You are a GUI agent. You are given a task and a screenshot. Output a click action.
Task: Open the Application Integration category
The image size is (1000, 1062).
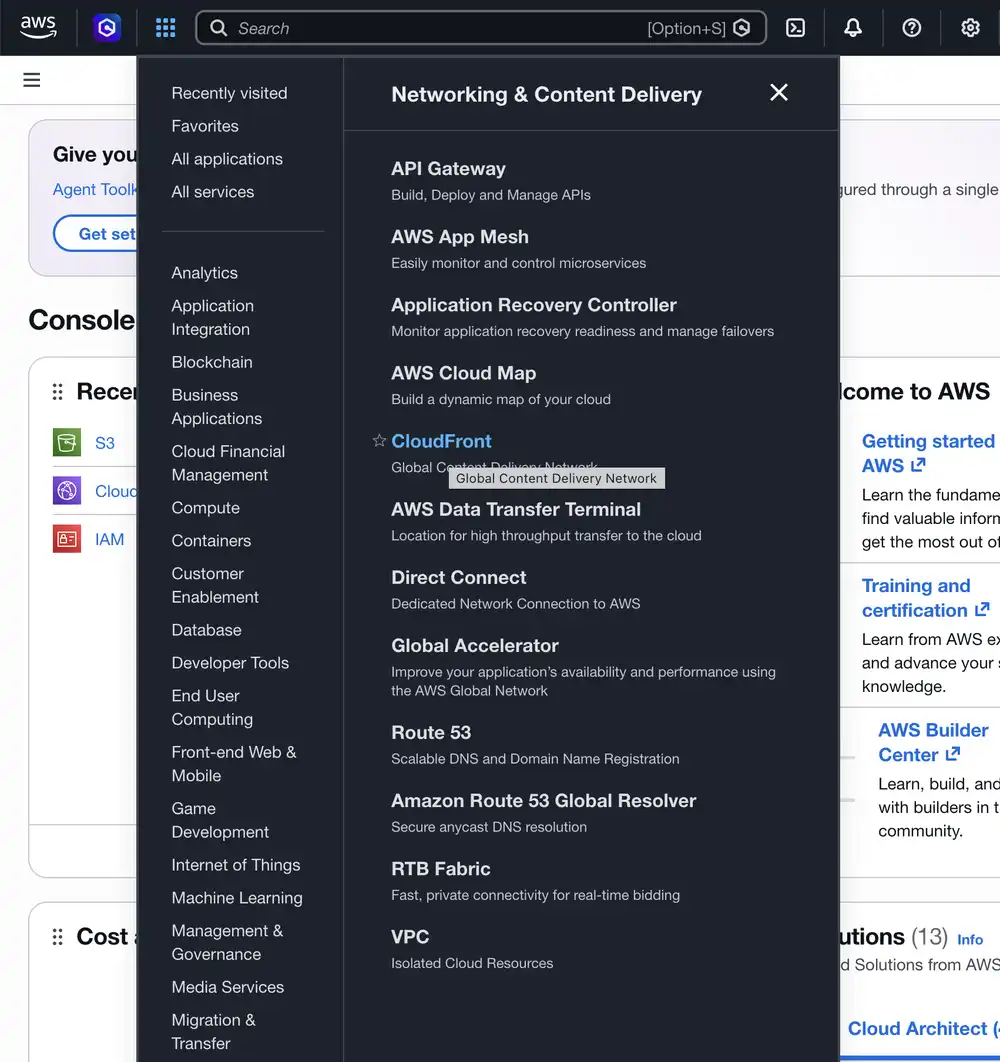tap(213, 318)
